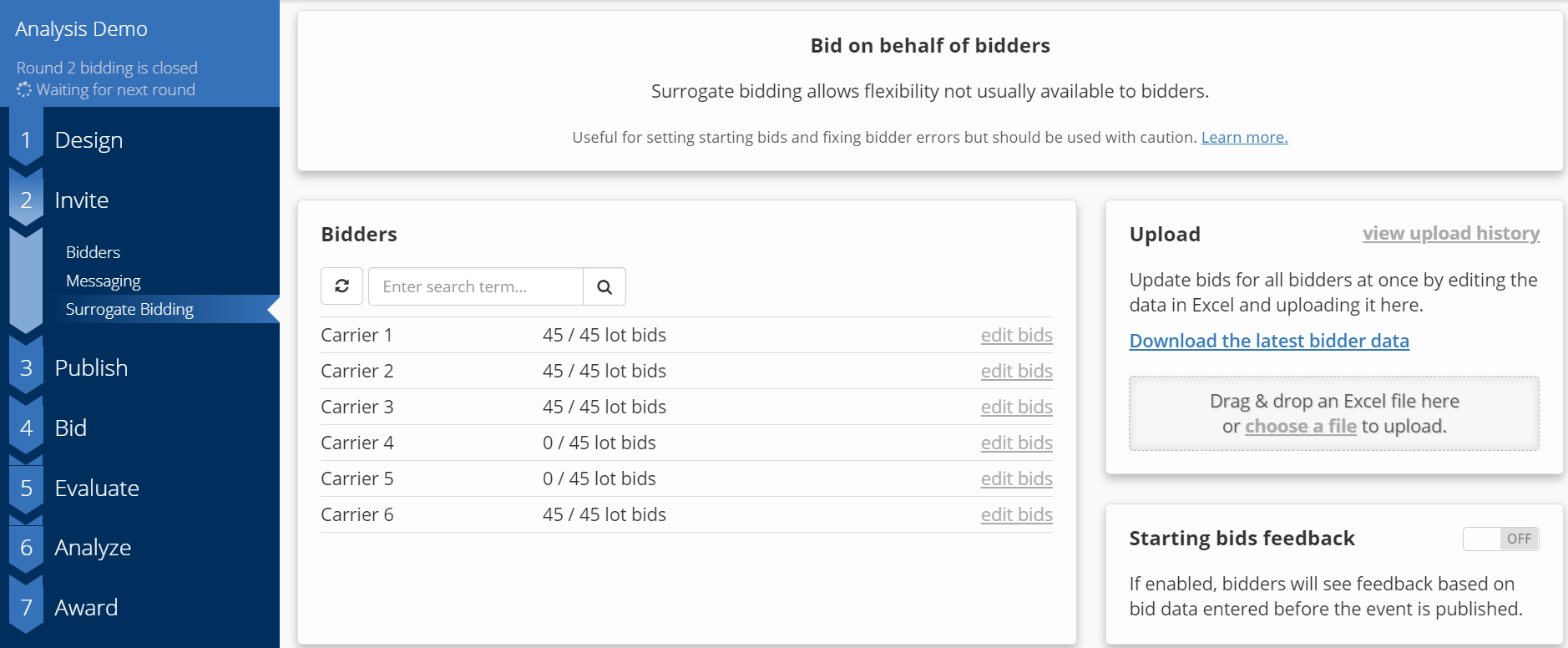The height and width of the screenshot is (648, 1568).
Task: Select step 3 Publish number icon
Action: [26, 368]
